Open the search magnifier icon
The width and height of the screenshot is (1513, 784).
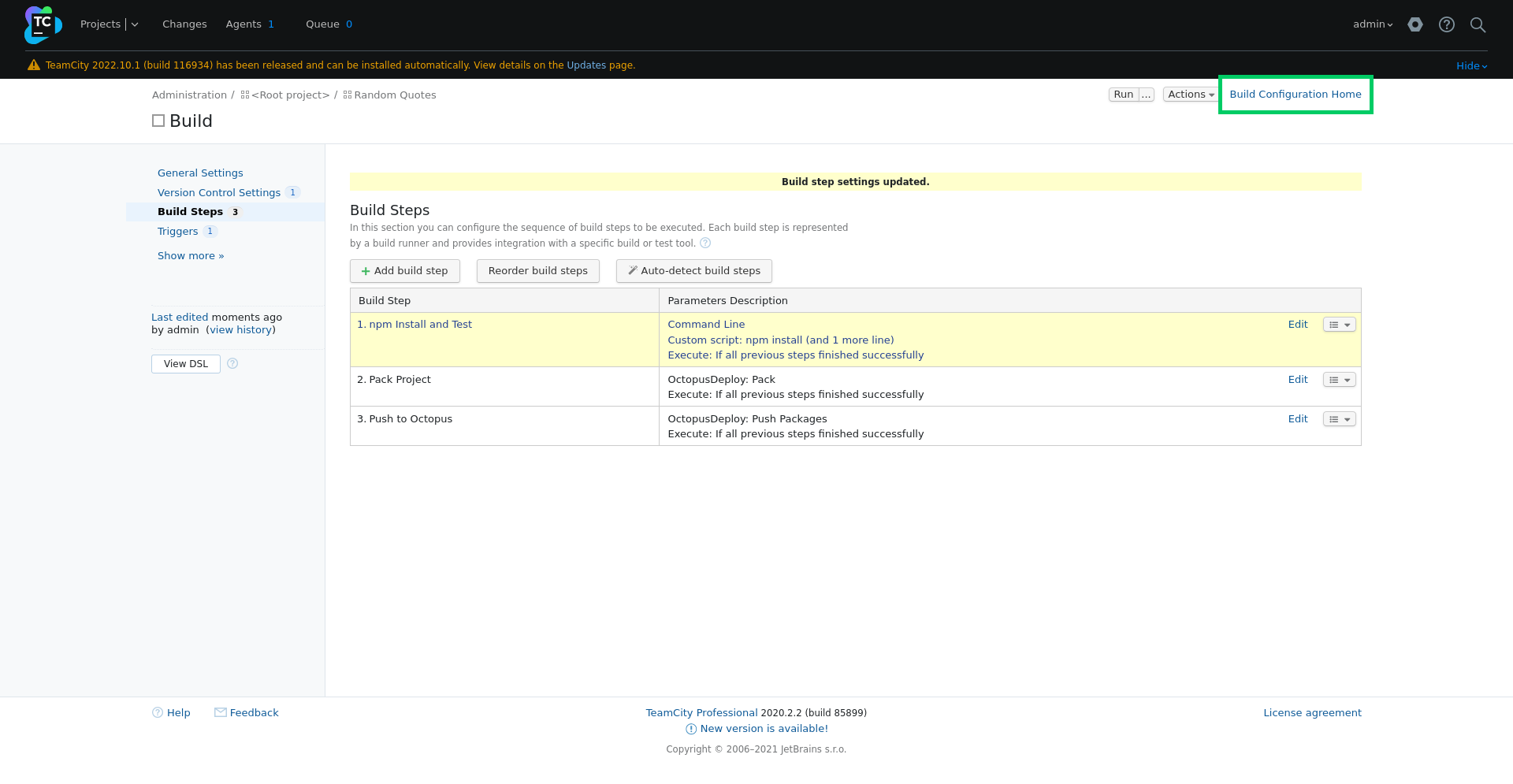(1478, 24)
